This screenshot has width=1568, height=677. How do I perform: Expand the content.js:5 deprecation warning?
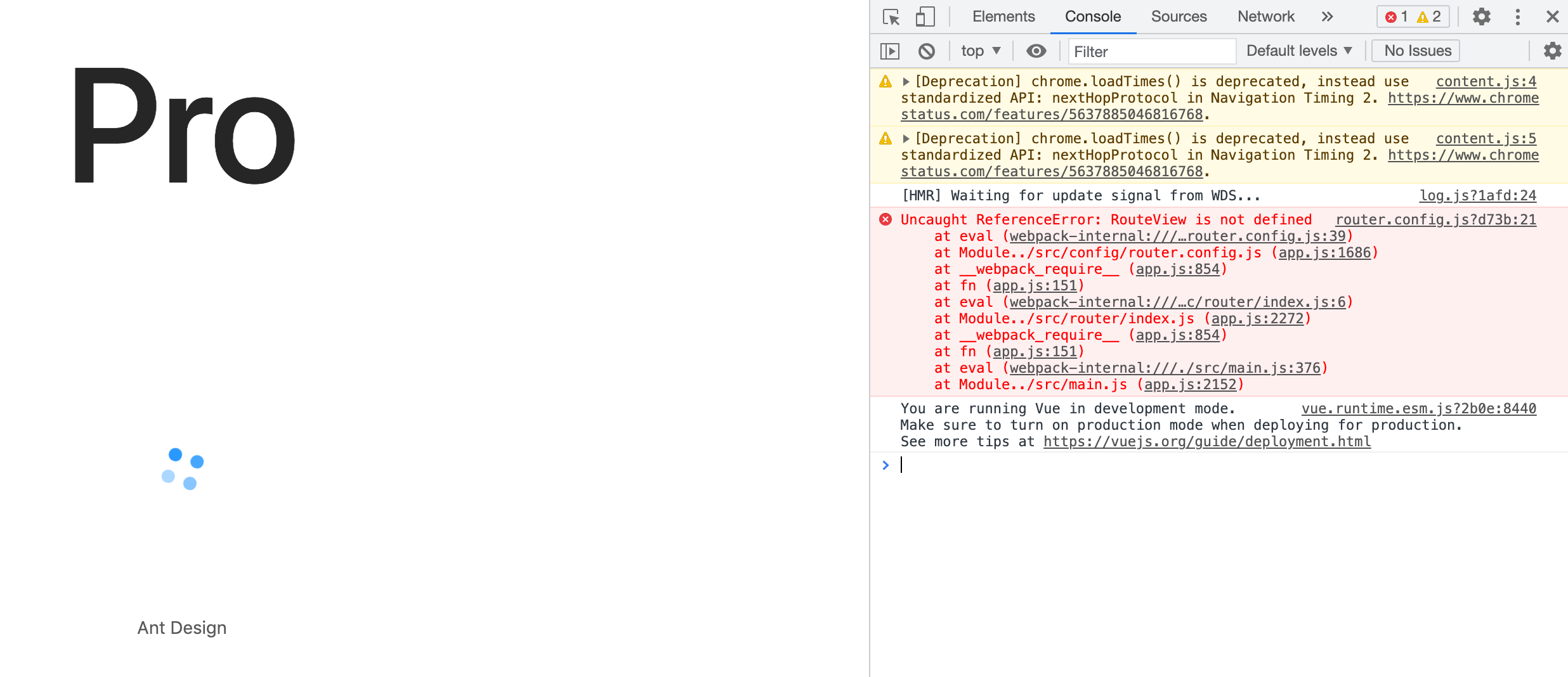tap(906, 139)
